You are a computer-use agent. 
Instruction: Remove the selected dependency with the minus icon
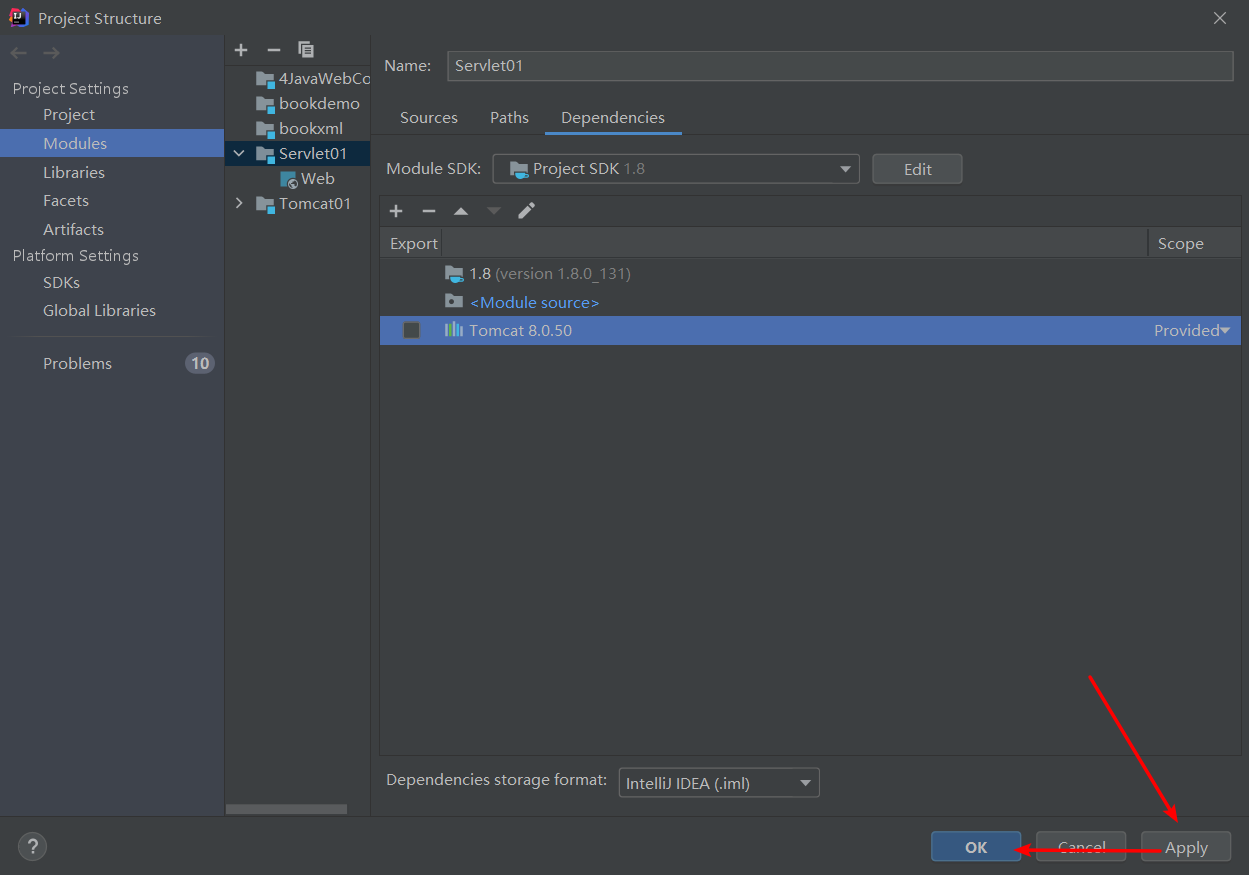[x=429, y=211]
